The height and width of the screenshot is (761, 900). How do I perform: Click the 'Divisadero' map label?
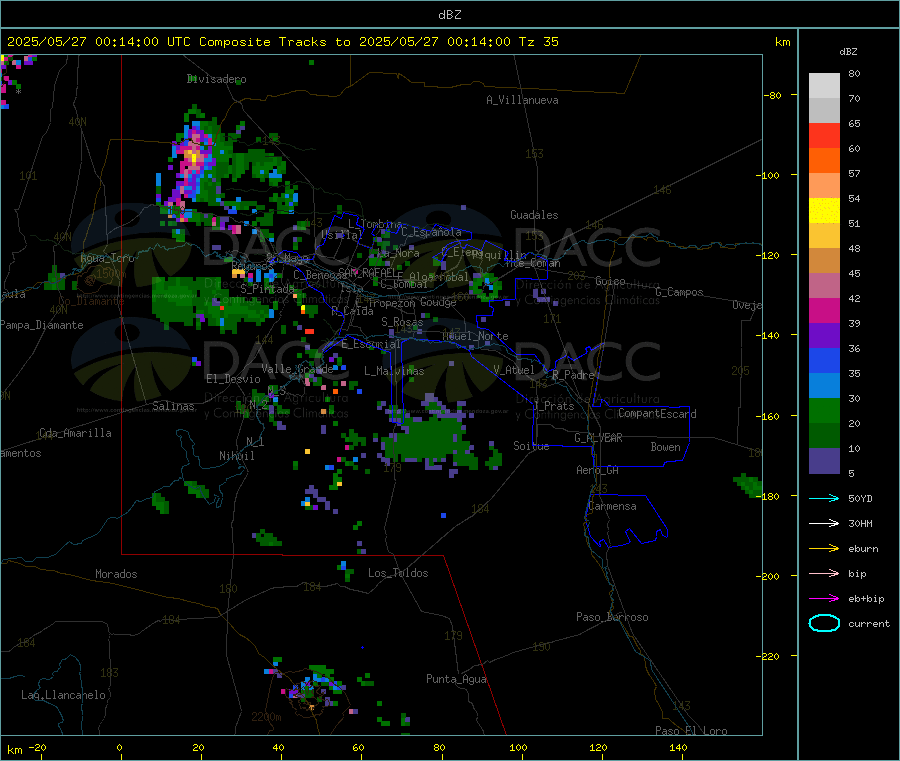click(x=216, y=79)
